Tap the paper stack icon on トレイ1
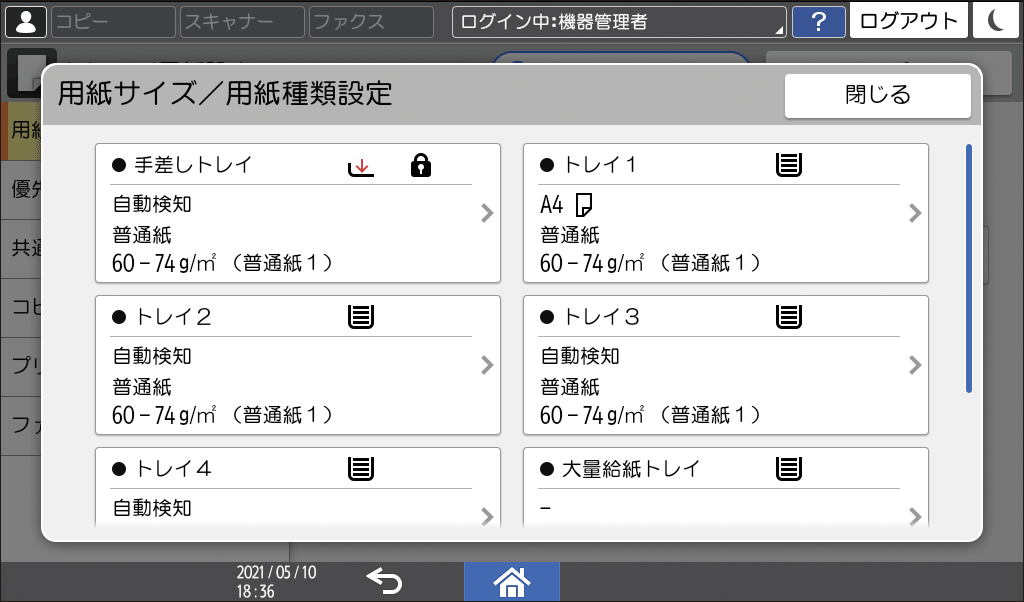The width and height of the screenshot is (1024, 602). pyautogui.click(x=789, y=165)
